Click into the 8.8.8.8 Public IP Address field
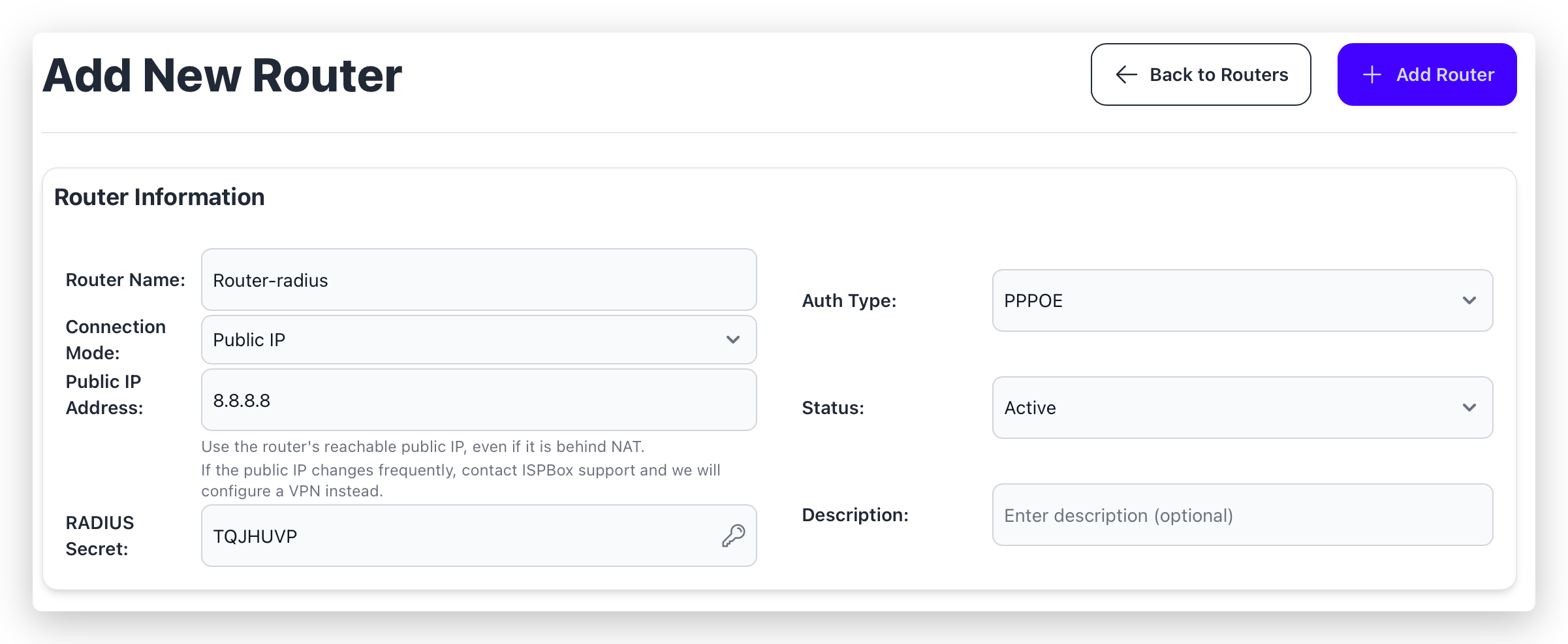1568x644 pixels. click(478, 400)
